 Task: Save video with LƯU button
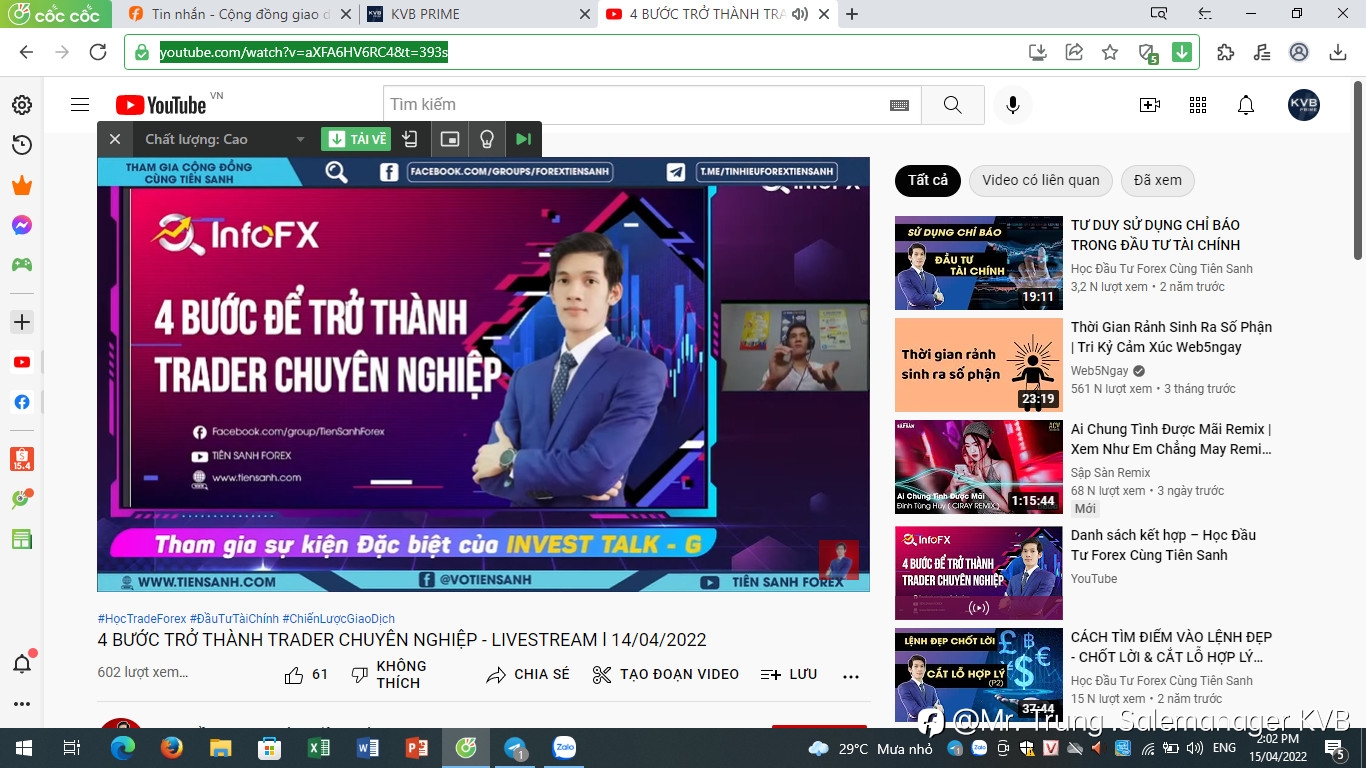789,675
